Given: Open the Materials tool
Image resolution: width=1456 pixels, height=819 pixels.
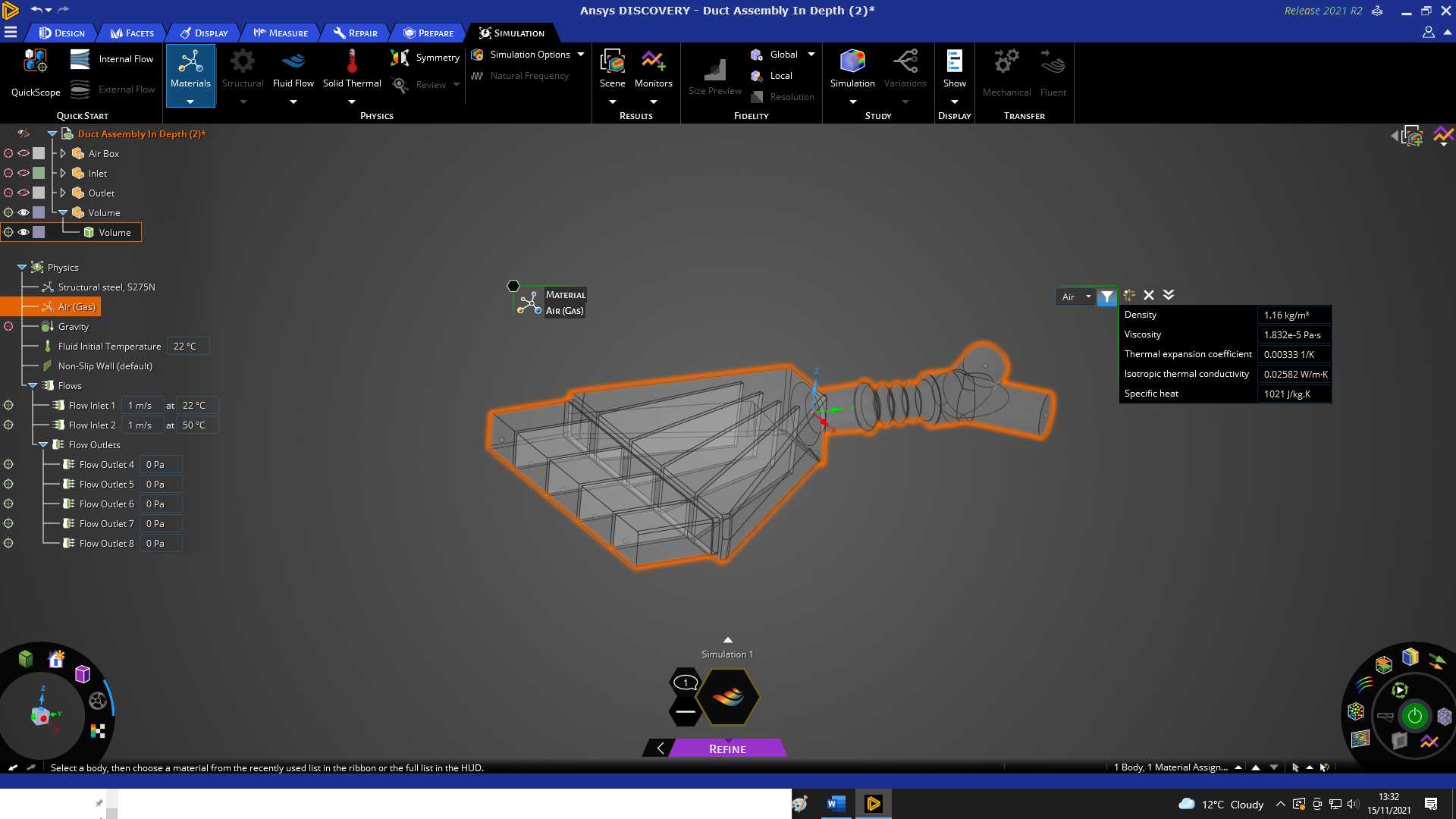Looking at the screenshot, I should pyautogui.click(x=190, y=74).
